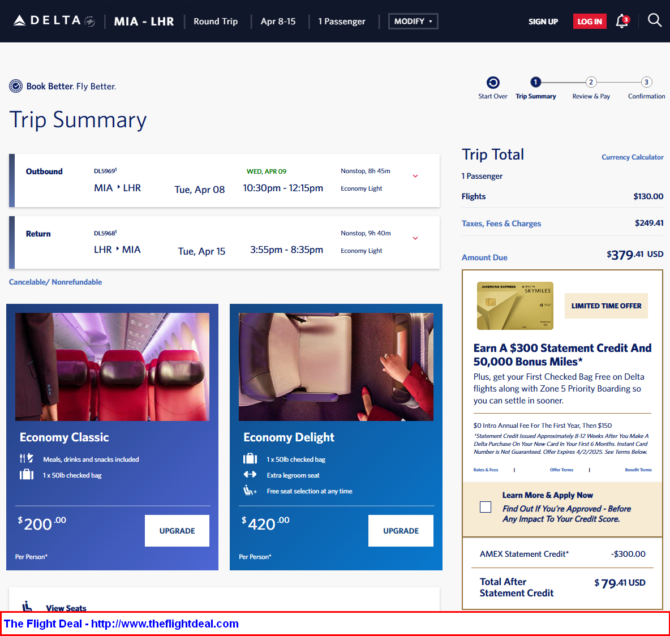Expand the Return flight details chevron
Image resolution: width=670 pixels, height=636 pixels.
(415, 238)
